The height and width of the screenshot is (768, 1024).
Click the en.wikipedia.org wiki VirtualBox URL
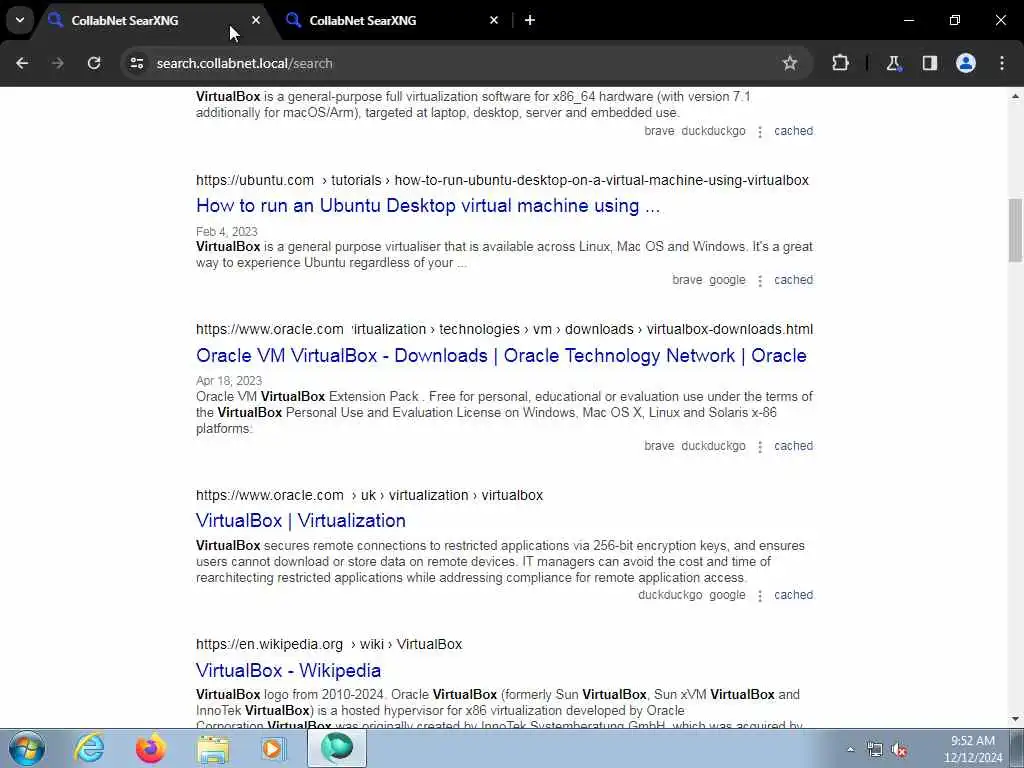[x=328, y=644]
